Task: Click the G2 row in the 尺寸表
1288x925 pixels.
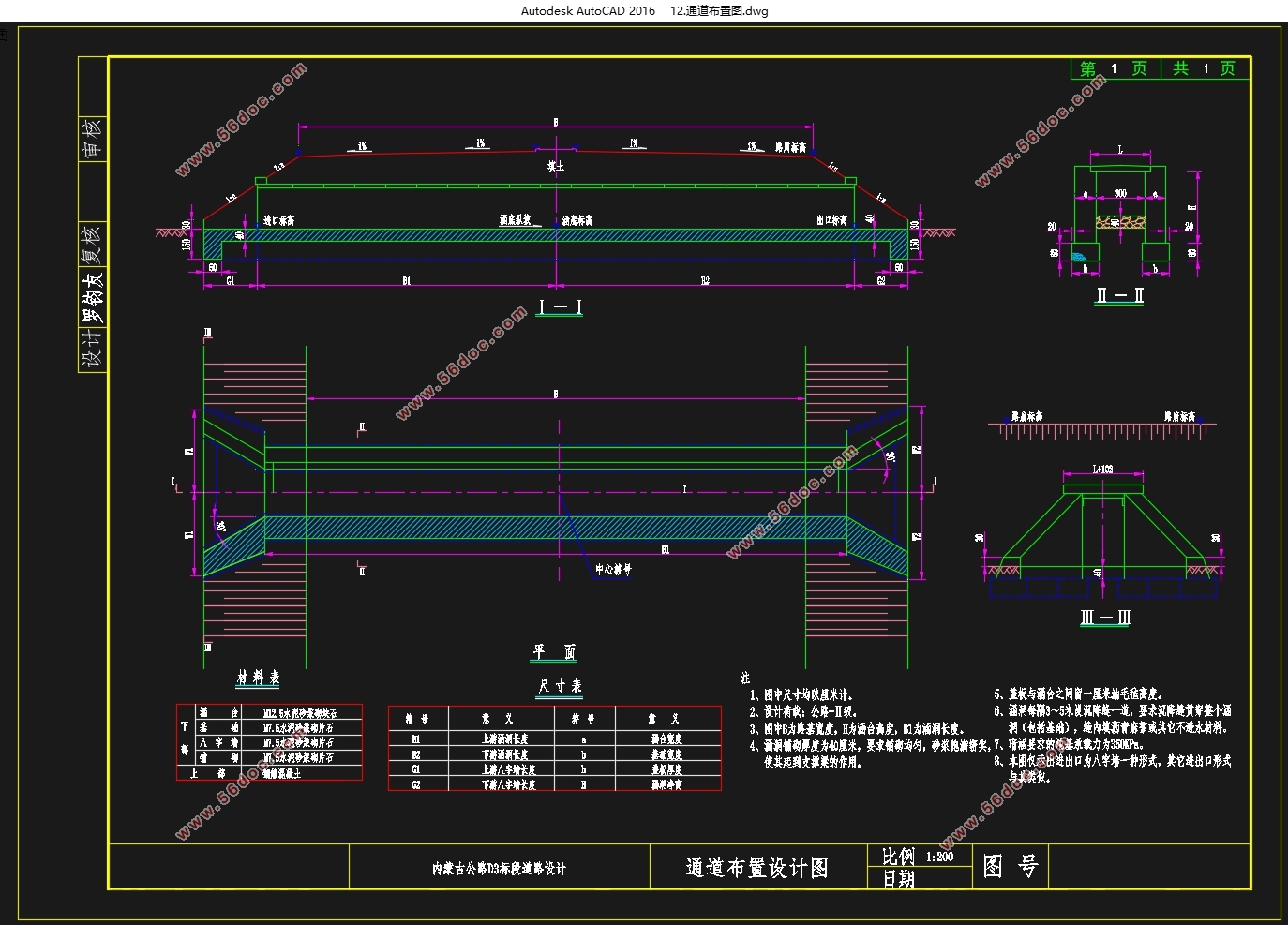Action: coord(555,784)
